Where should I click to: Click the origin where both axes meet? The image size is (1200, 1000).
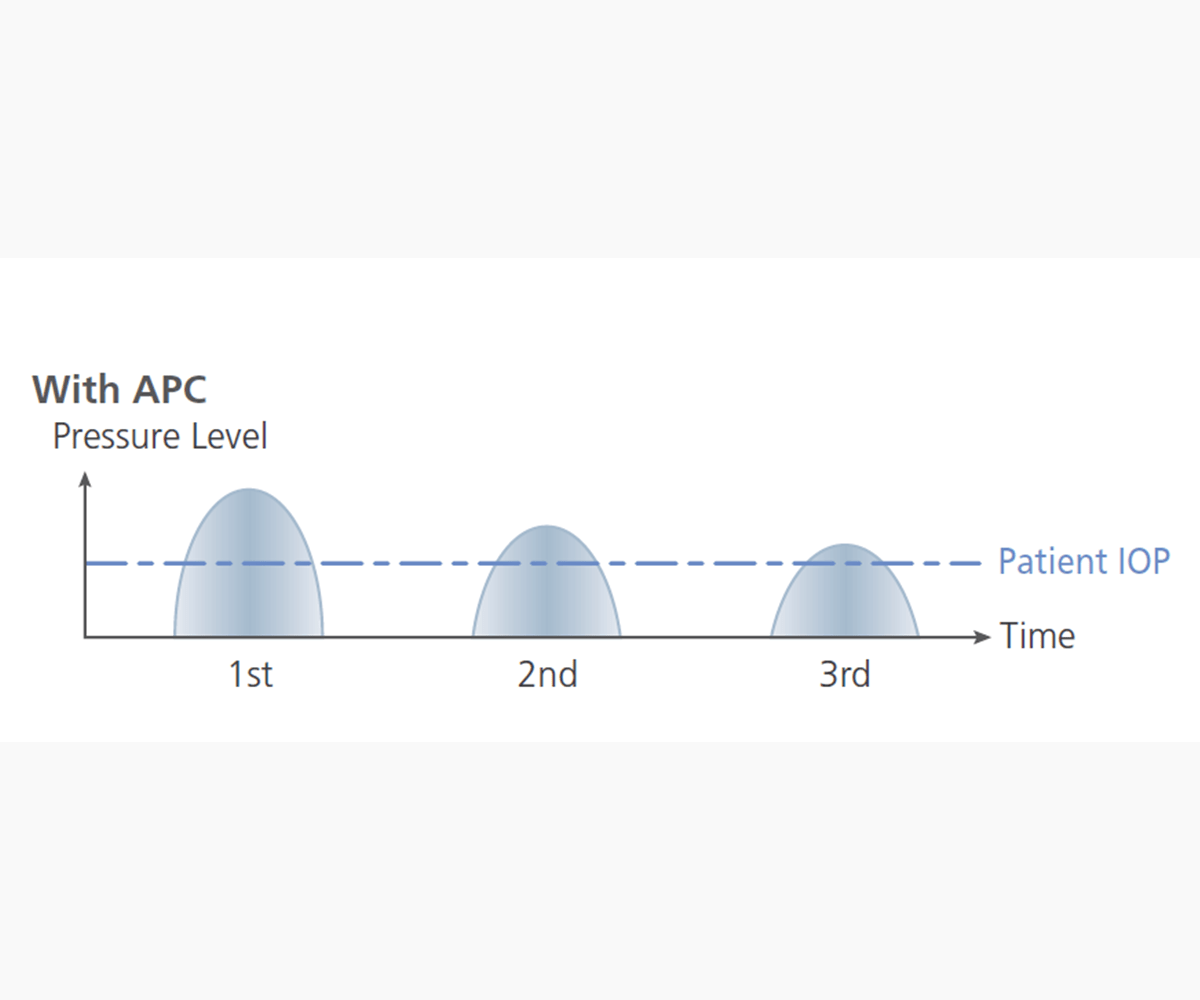pos(86,636)
